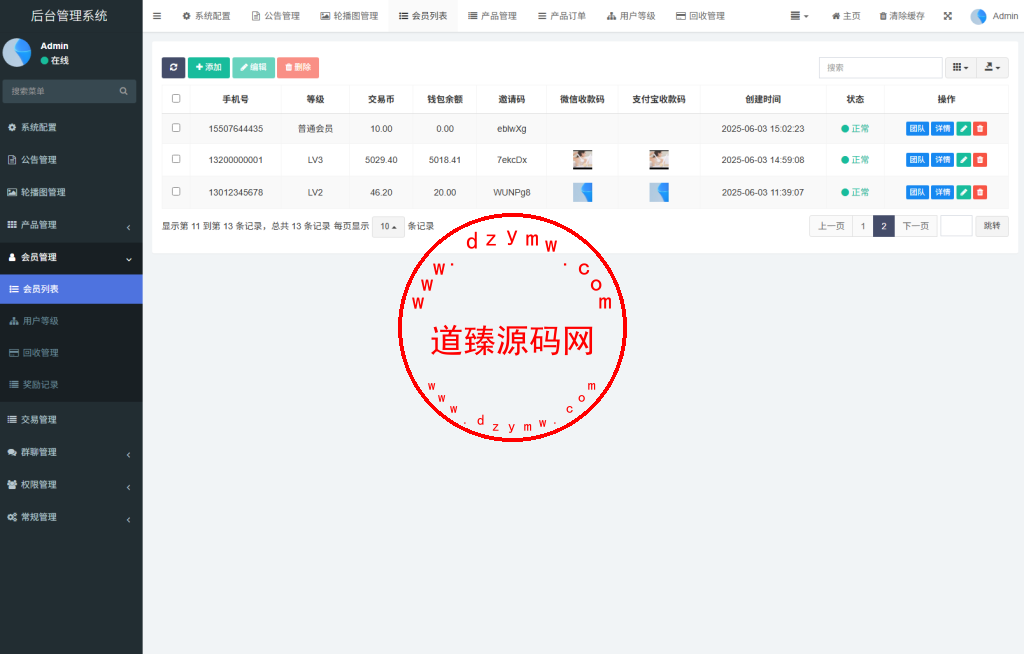Check the row for 15507644435
This screenshot has height=654, width=1024.
(176, 128)
